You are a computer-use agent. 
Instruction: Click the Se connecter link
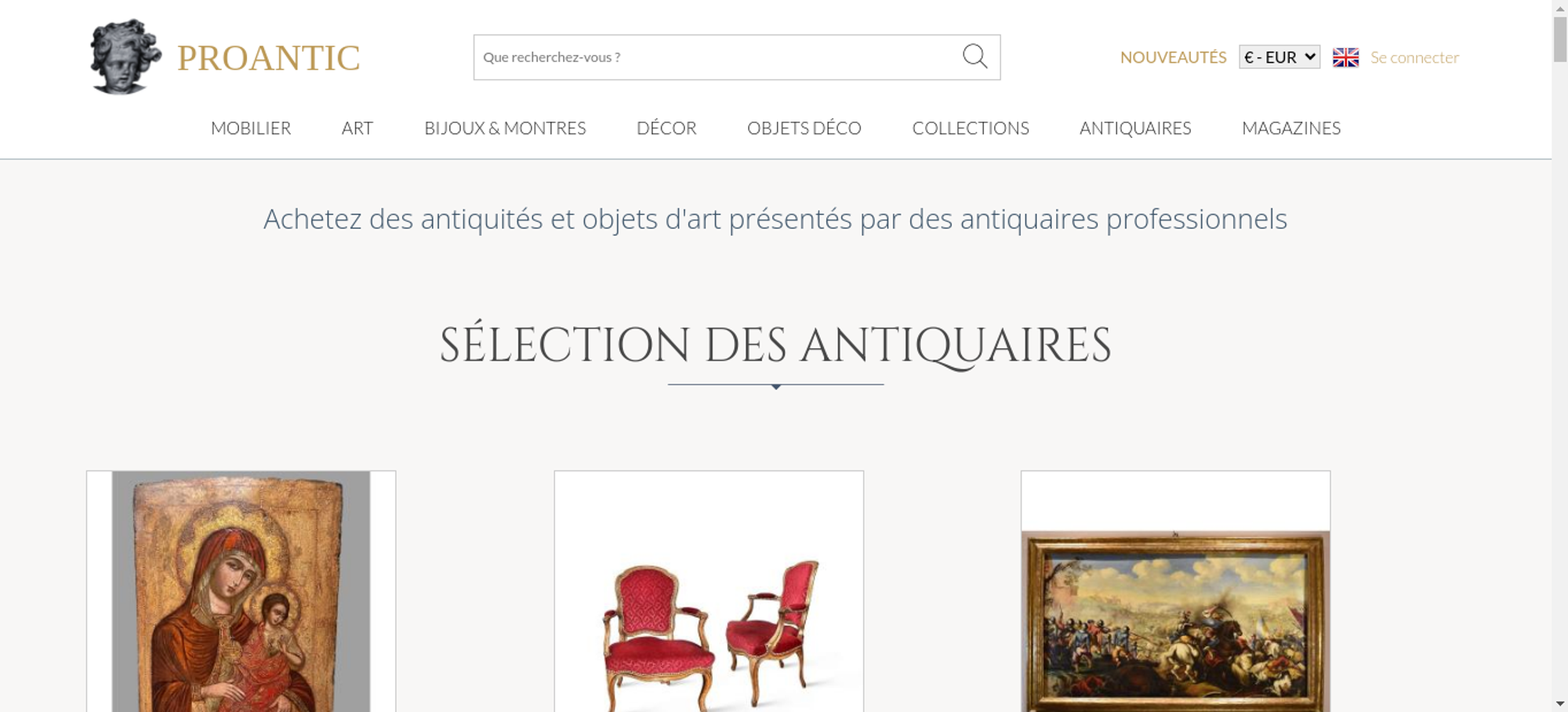tap(1414, 57)
